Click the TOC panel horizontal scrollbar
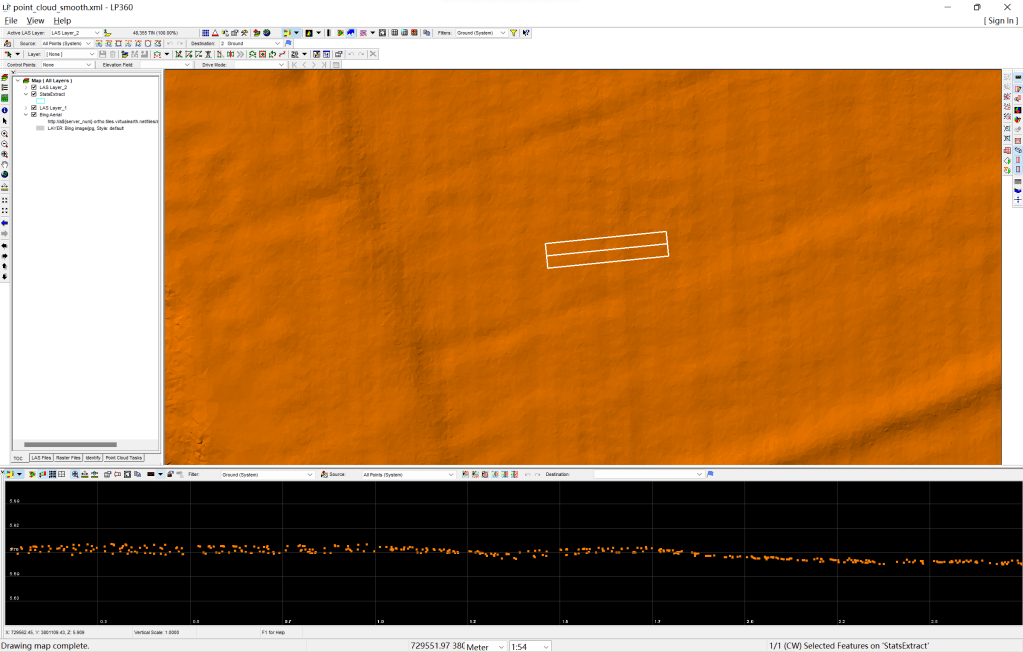 click(x=70, y=444)
